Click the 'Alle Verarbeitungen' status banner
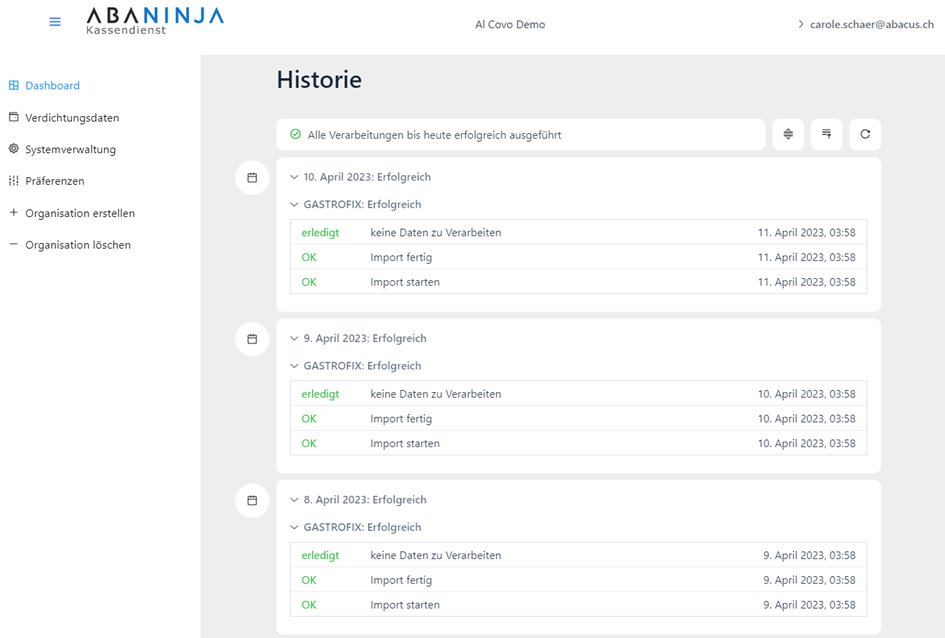This screenshot has height=638, width=945. click(520, 135)
